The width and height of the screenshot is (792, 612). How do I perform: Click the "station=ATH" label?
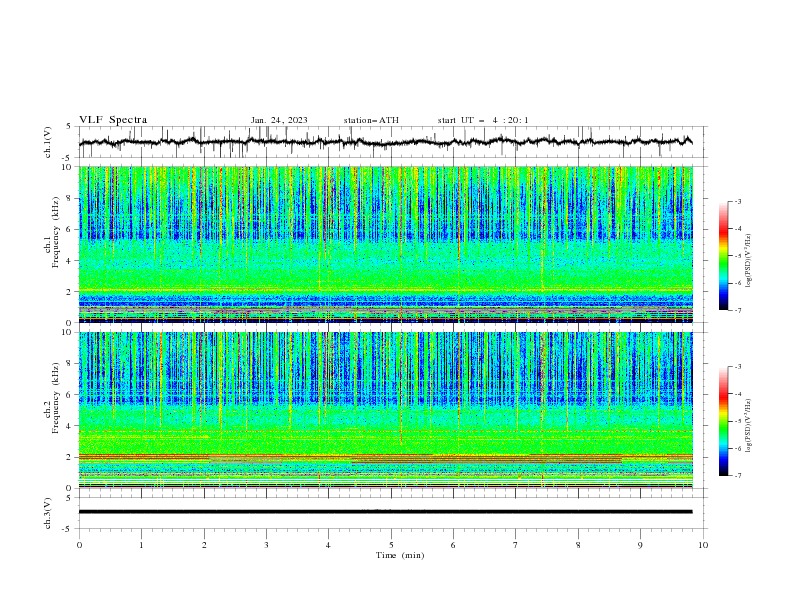tap(371, 120)
